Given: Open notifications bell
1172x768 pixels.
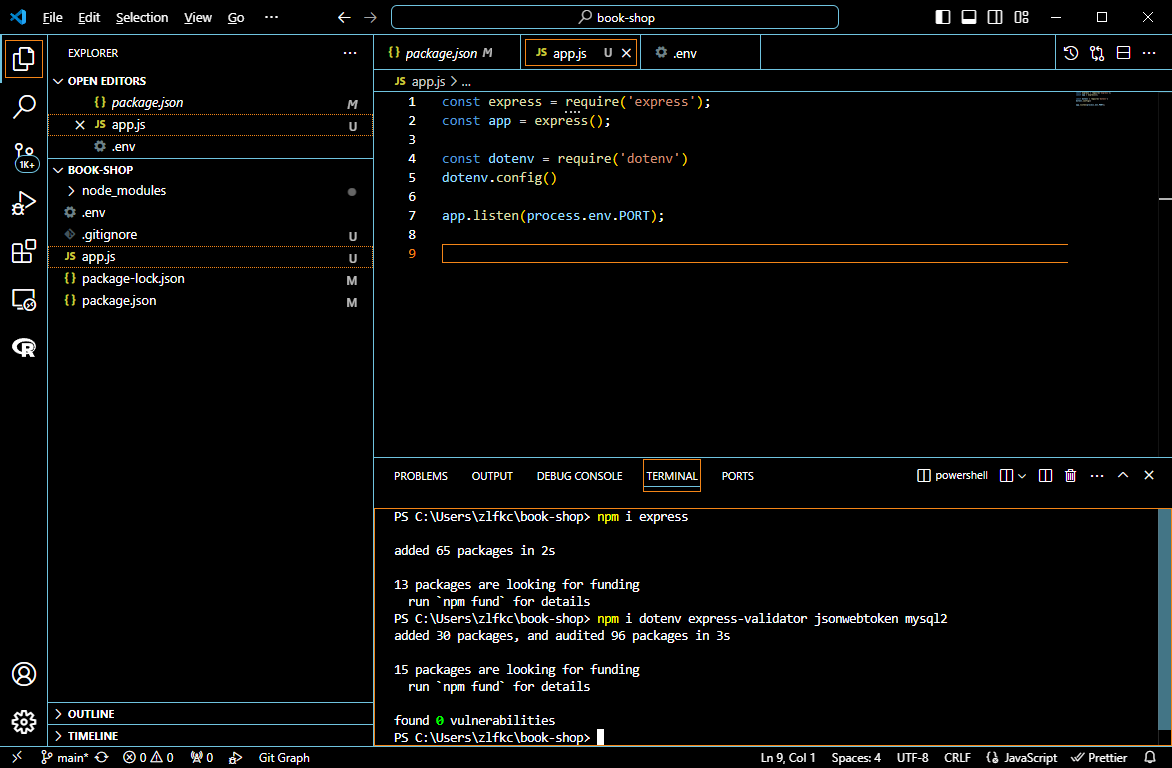Looking at the screenshot, I should coord(1150,758).
